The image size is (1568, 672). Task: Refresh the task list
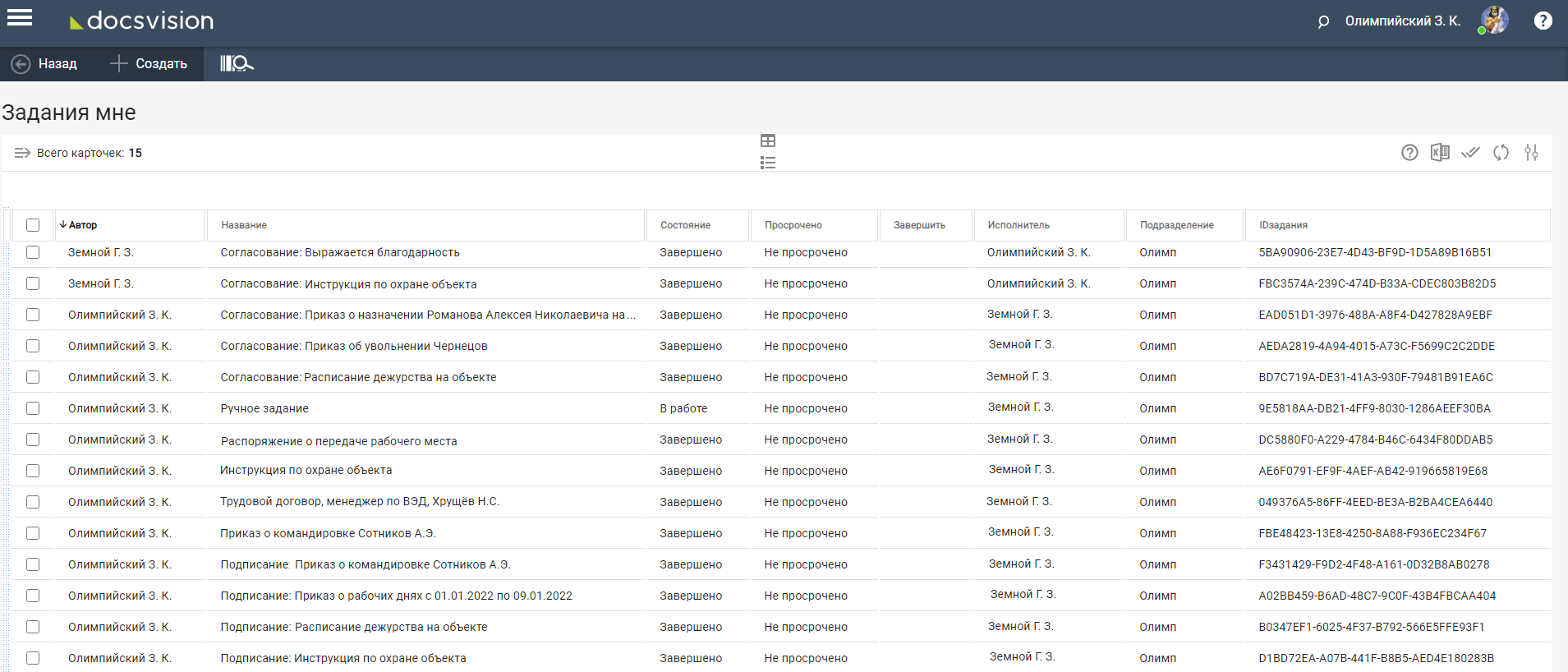(1501, 153)
